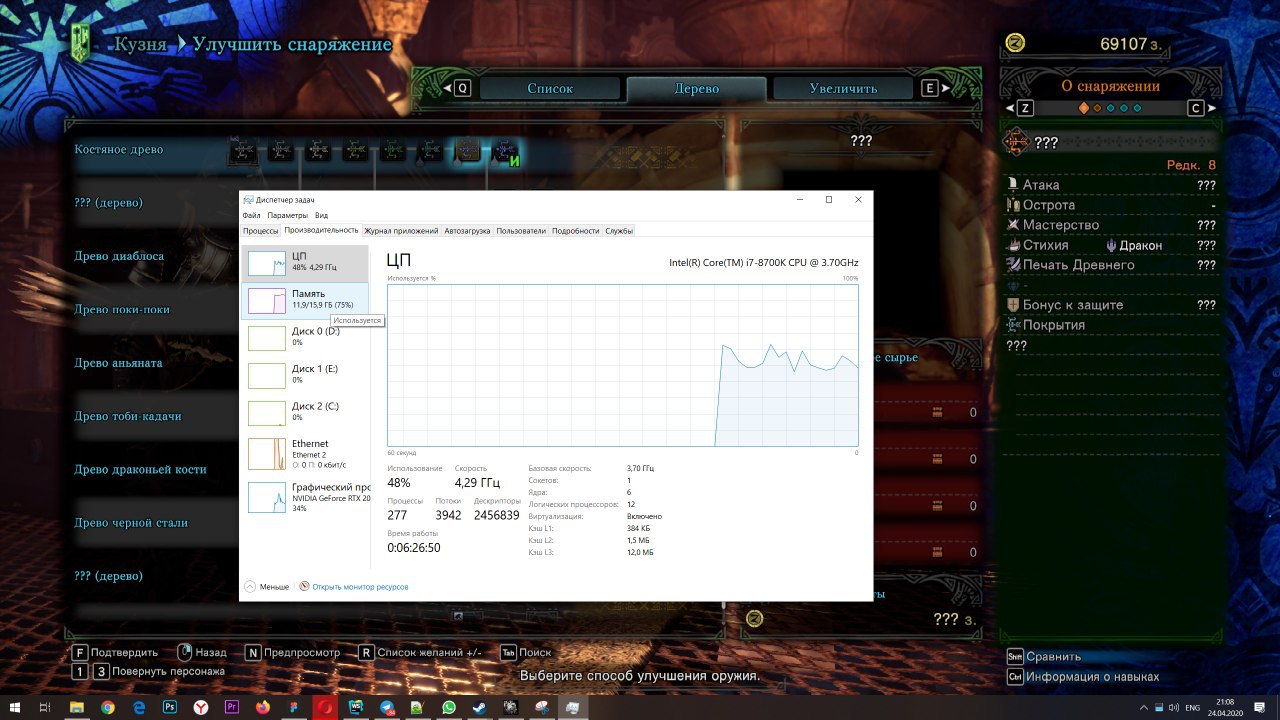Select Память in the performance sidebar
1280x720 pixels.
click(x=305, y=299)
